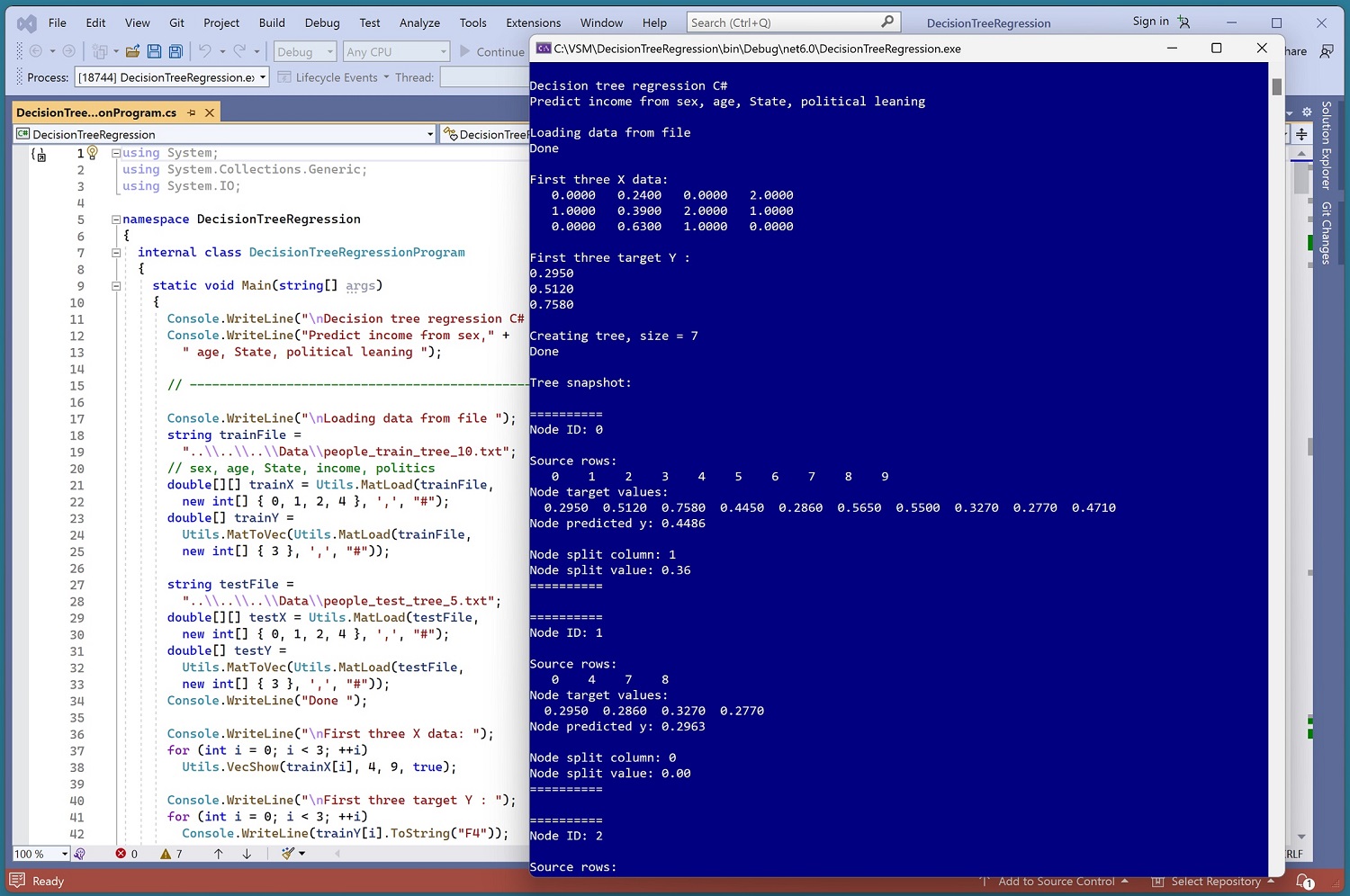1350x896 pixels.
Task: Save the current file with Save icon
Action: (x=154, y=52)
